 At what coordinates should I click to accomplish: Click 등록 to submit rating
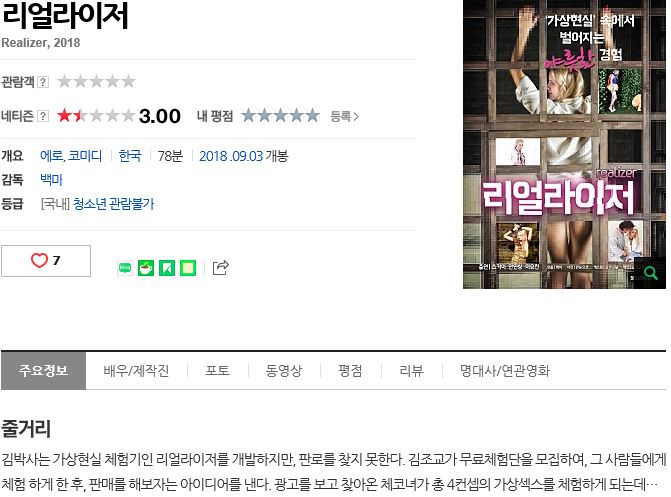(344, 116)
